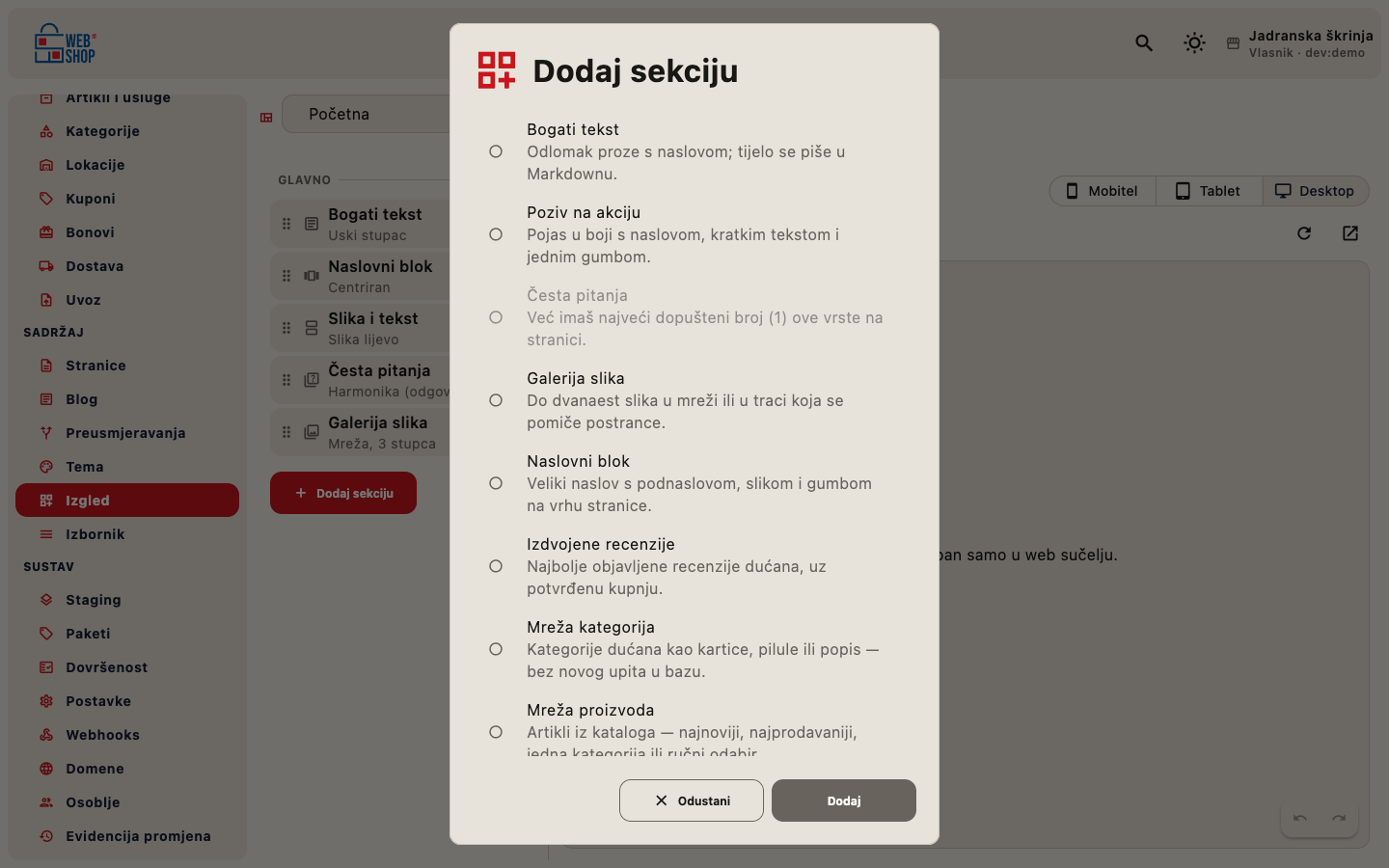Switch preview to Mobitel

1103,191
